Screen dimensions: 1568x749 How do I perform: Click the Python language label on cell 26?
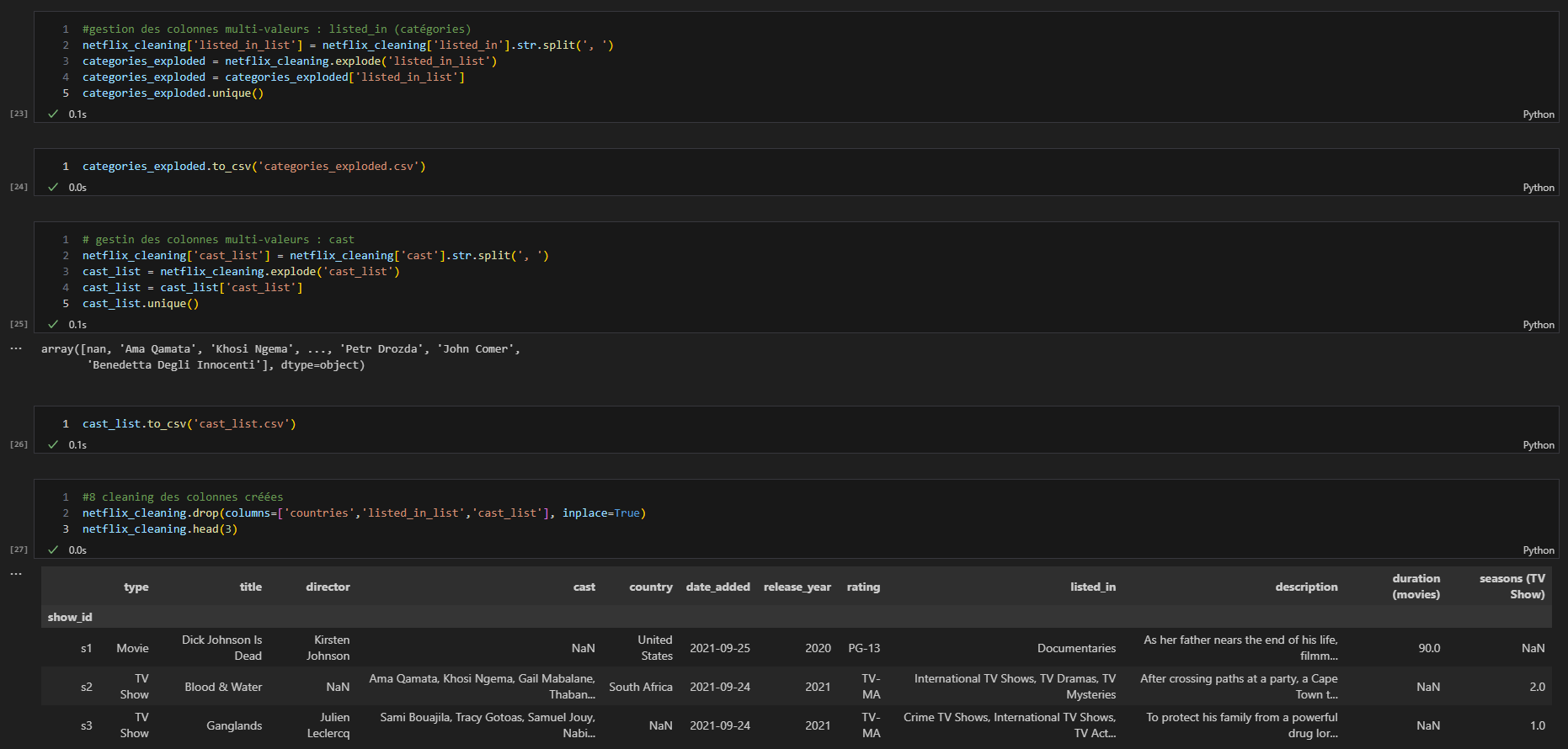coord(1538,445)
